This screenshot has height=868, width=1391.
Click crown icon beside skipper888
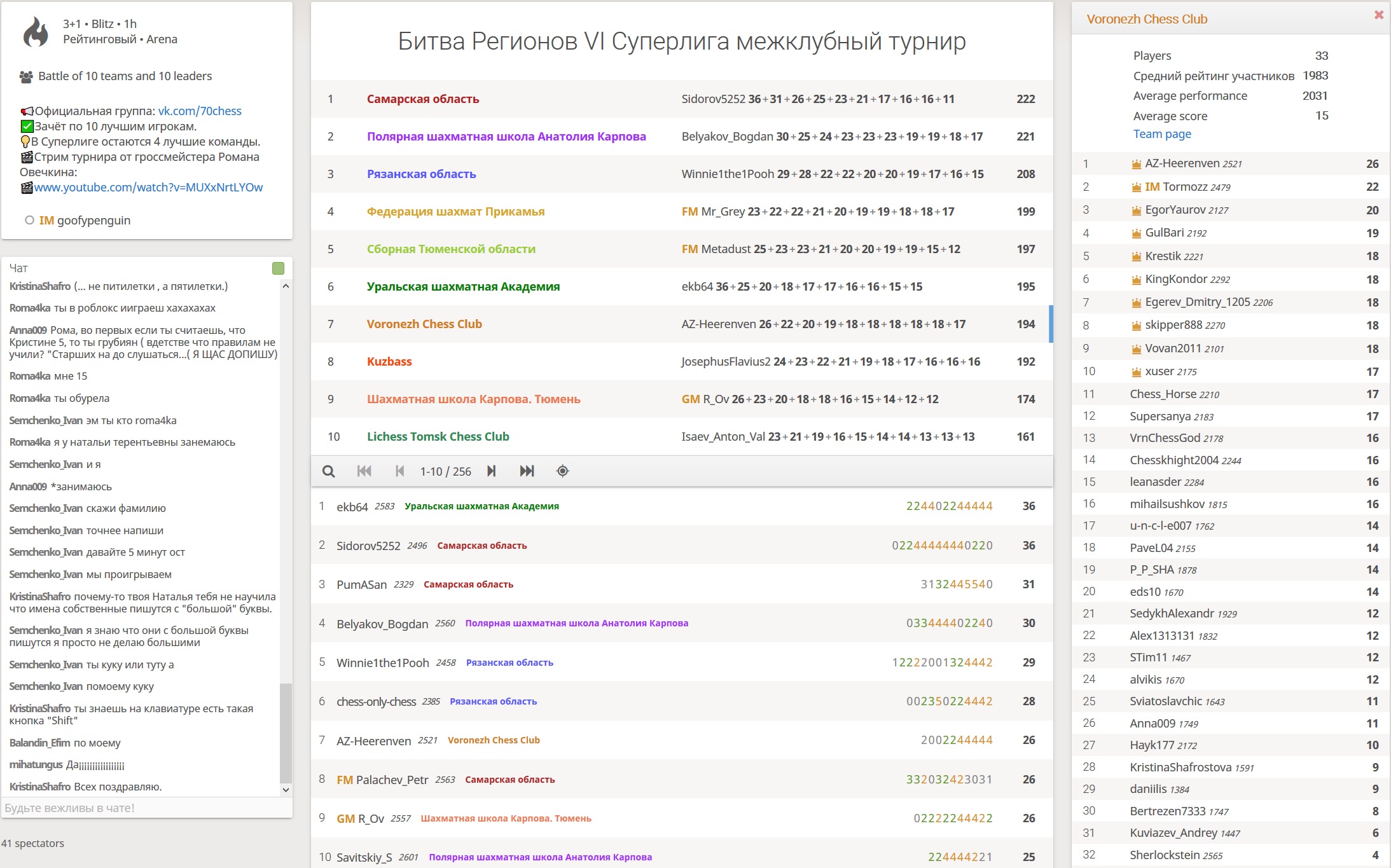[x=1136, y=326]
